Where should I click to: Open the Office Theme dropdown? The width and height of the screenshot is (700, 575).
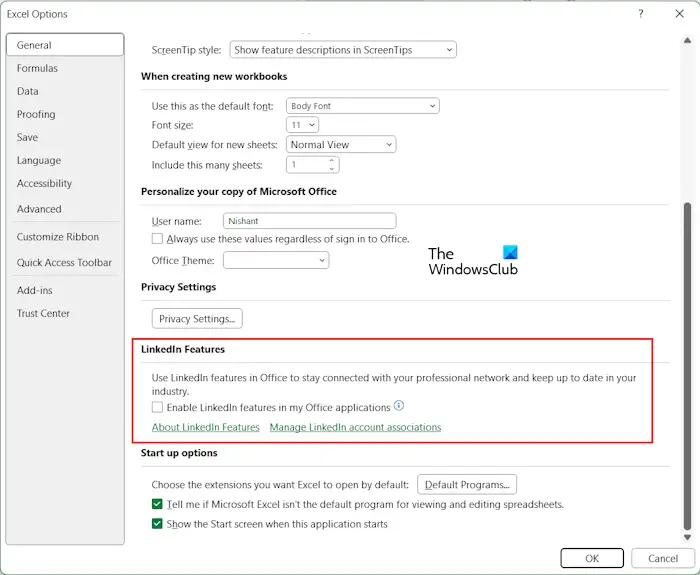tap(276, 260)
